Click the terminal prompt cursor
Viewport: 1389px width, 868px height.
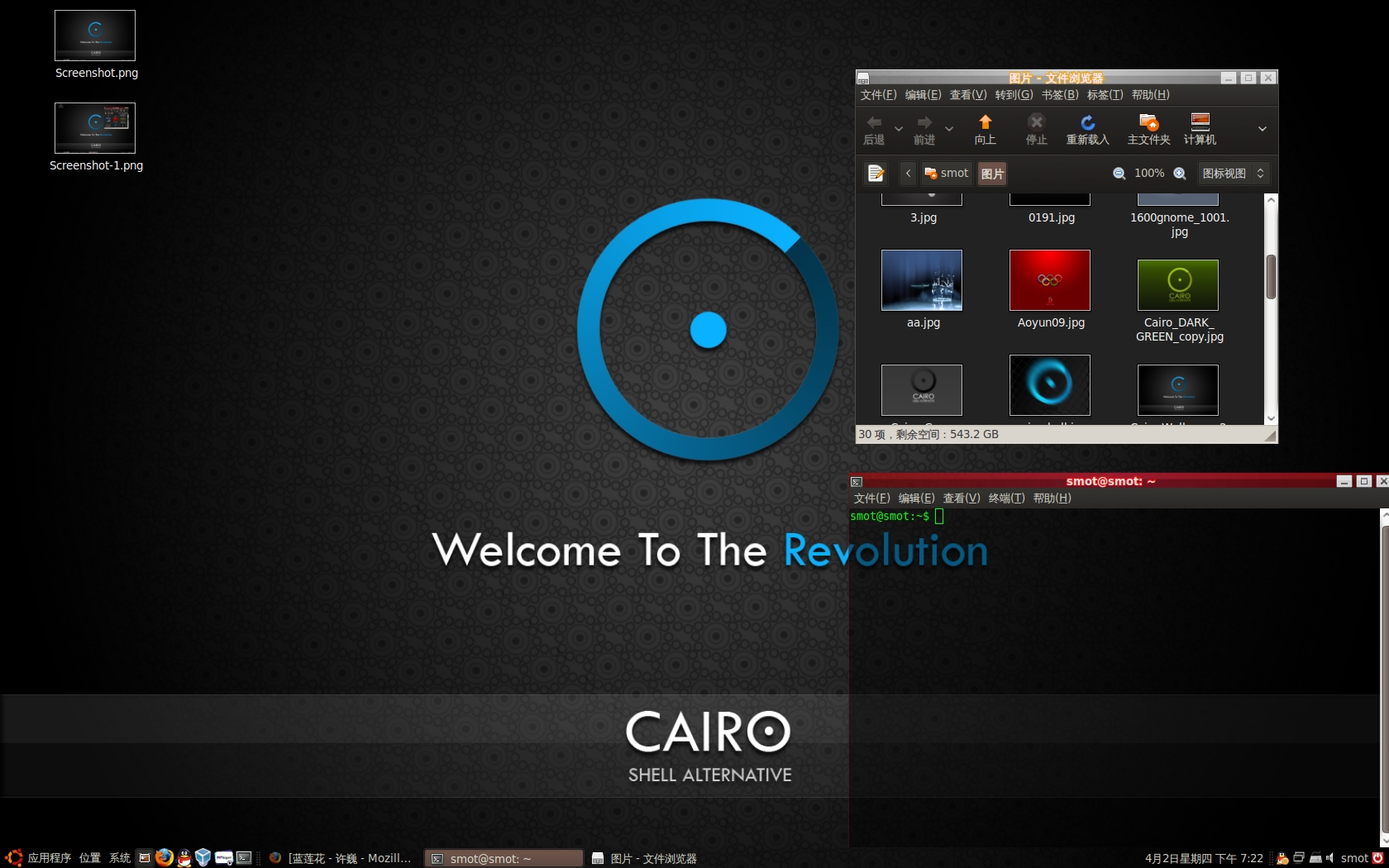939,517
